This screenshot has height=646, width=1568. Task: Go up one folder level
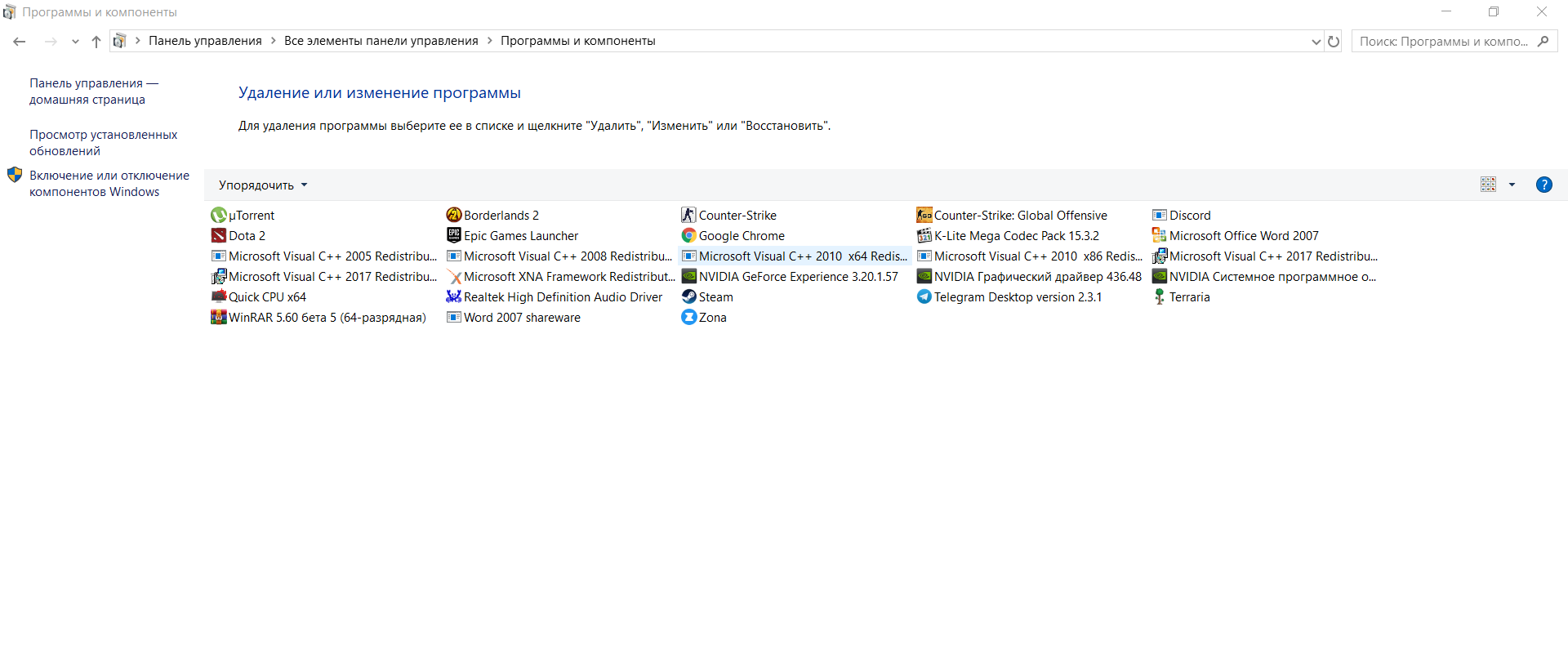point(96,42)
